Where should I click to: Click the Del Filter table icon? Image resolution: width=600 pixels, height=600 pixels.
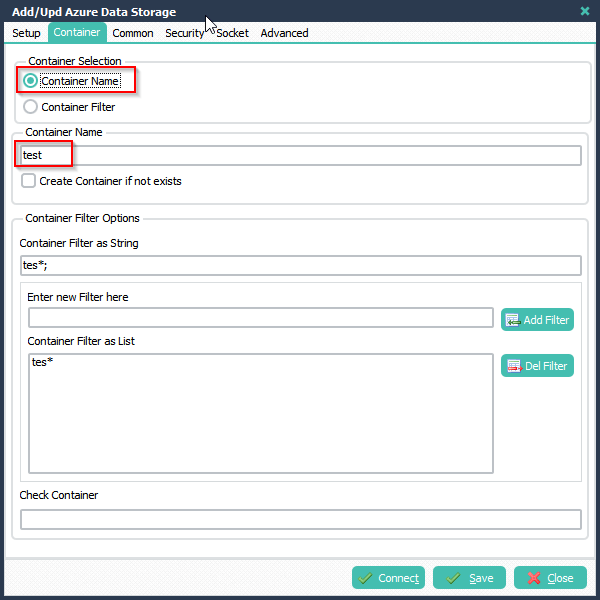[514, 366]
